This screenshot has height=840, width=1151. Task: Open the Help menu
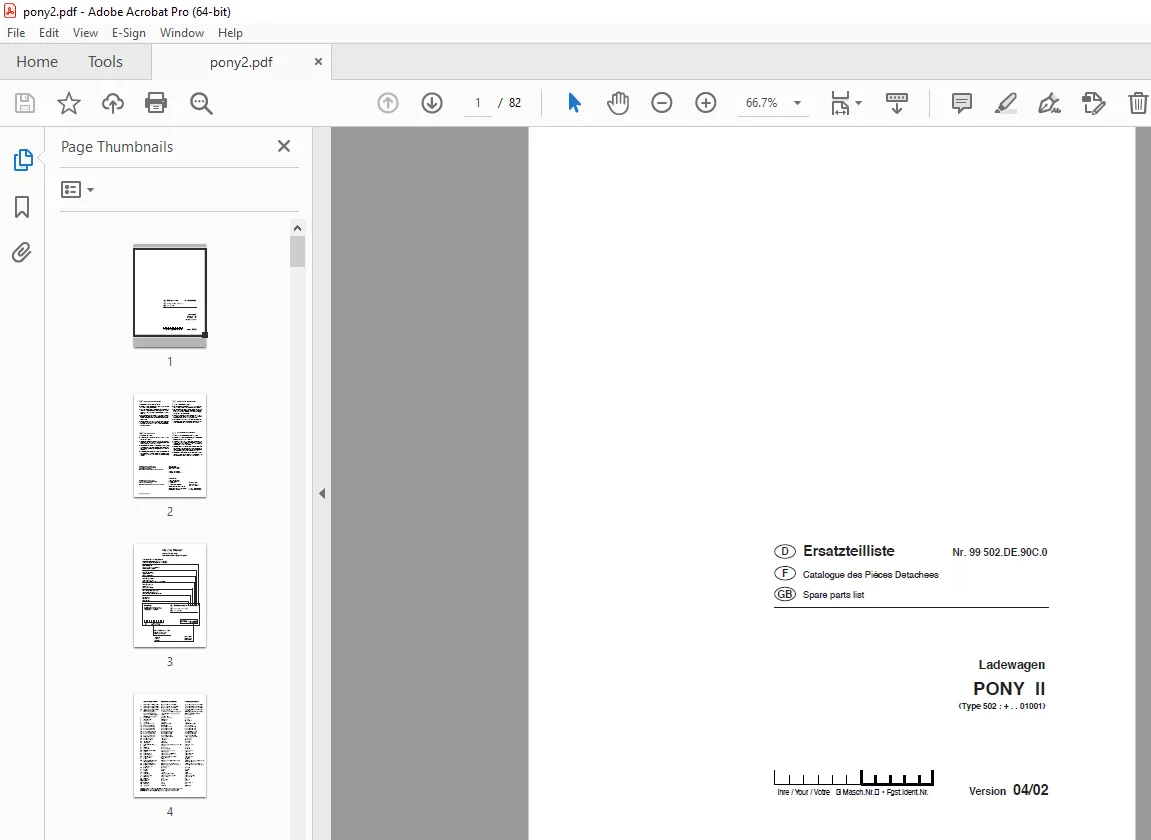[x=230, y=33]
